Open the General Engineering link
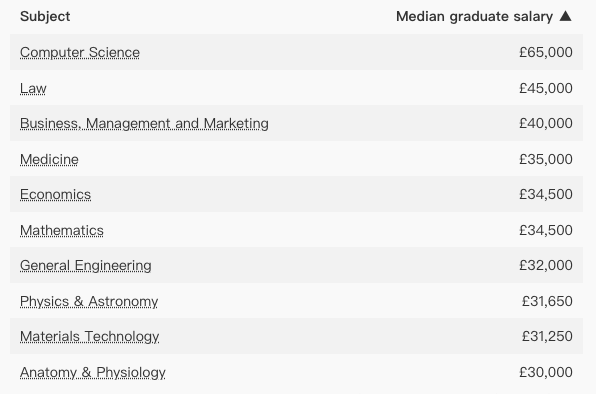 [x=86, y=266]
